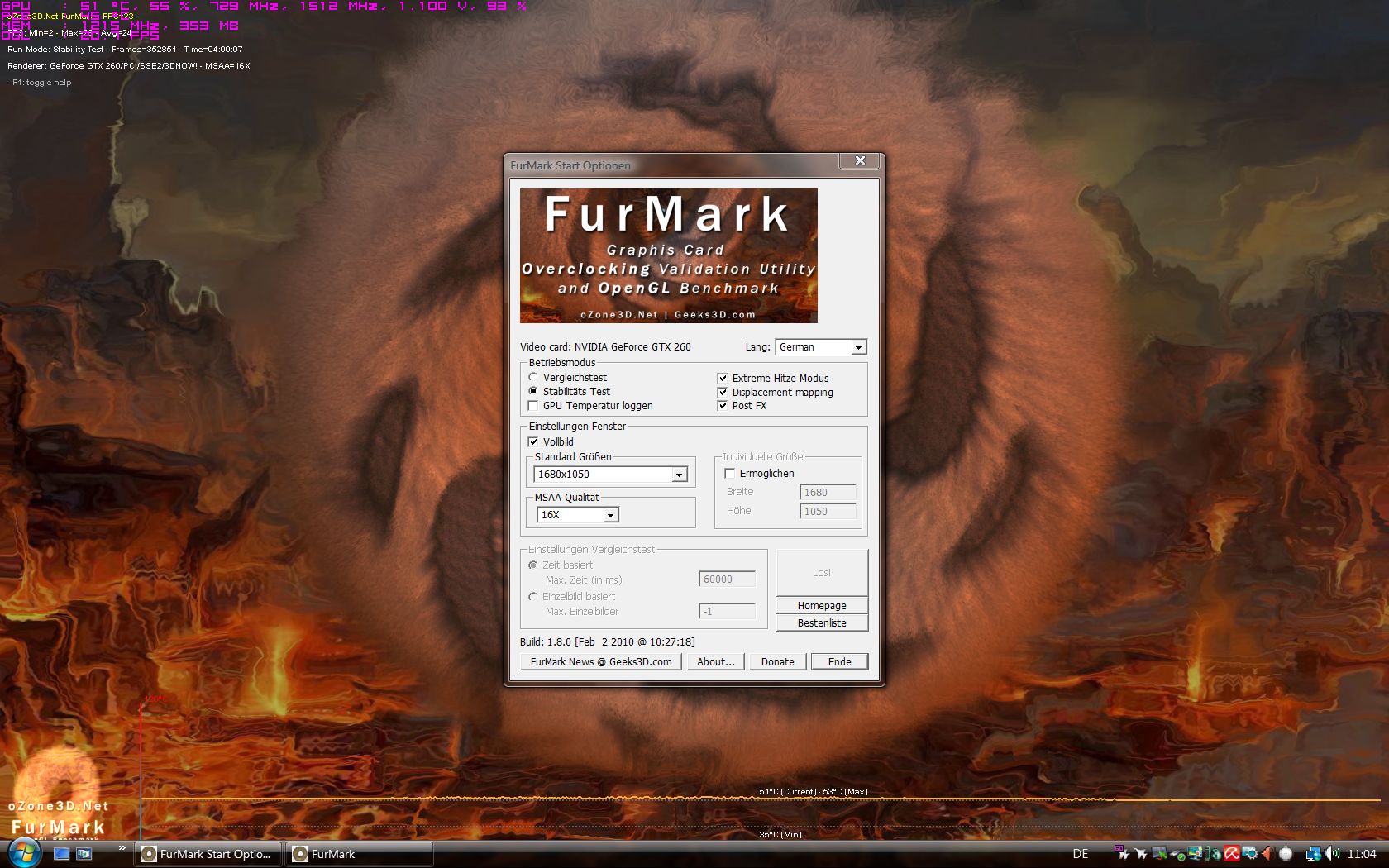Open the MSAA Qualität dropdown showing 16X
1389x868 pixels.
pos(577,515)
